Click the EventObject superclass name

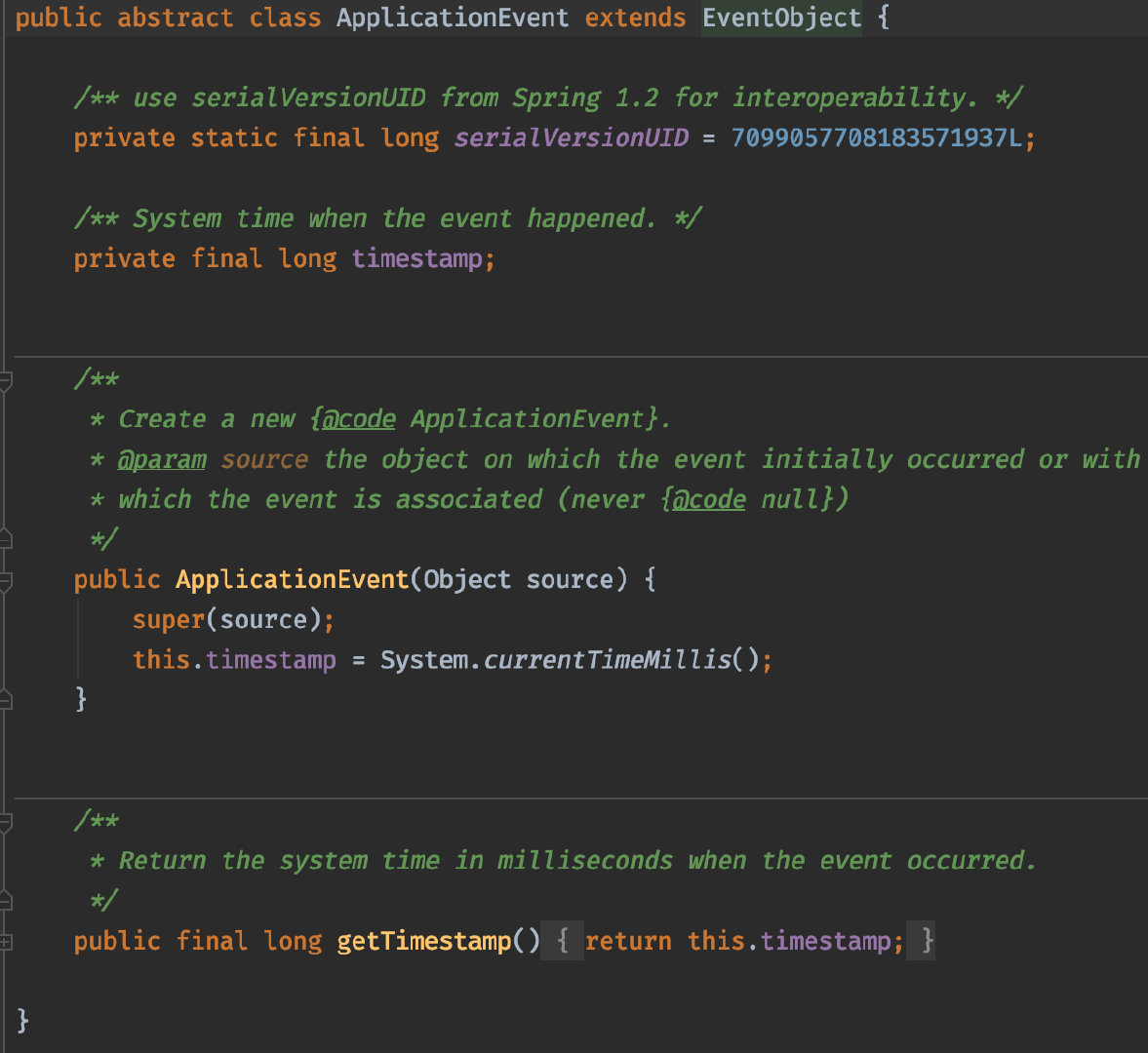781,18
